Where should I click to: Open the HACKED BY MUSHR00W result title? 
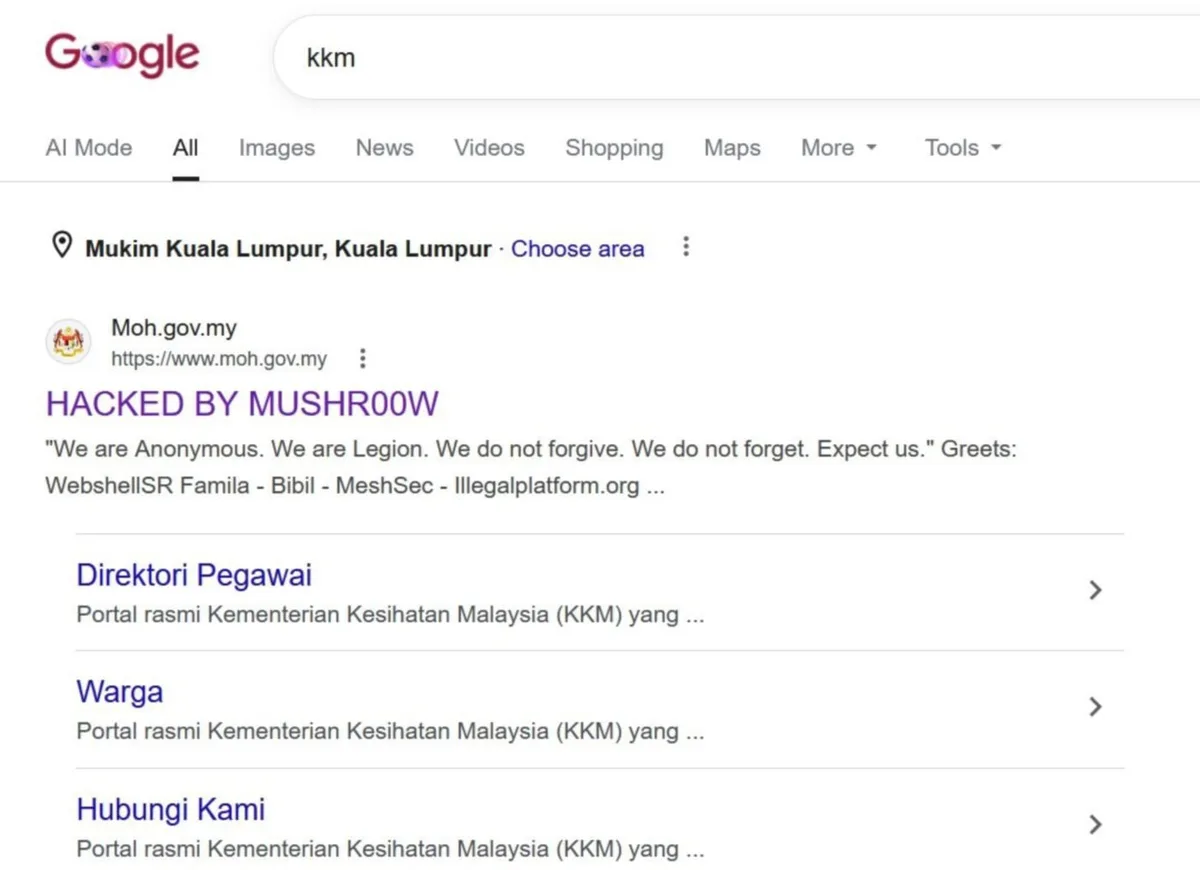(242, 404)
